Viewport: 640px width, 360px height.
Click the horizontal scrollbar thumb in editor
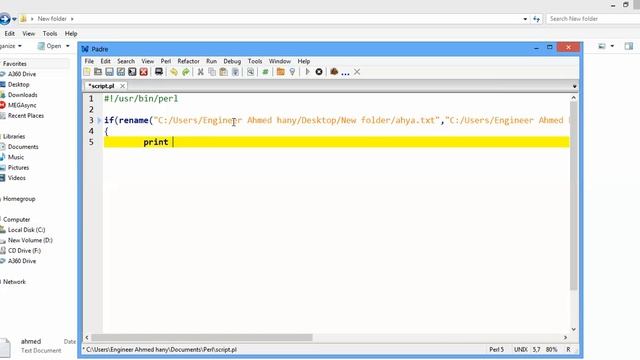click(202, 338)
